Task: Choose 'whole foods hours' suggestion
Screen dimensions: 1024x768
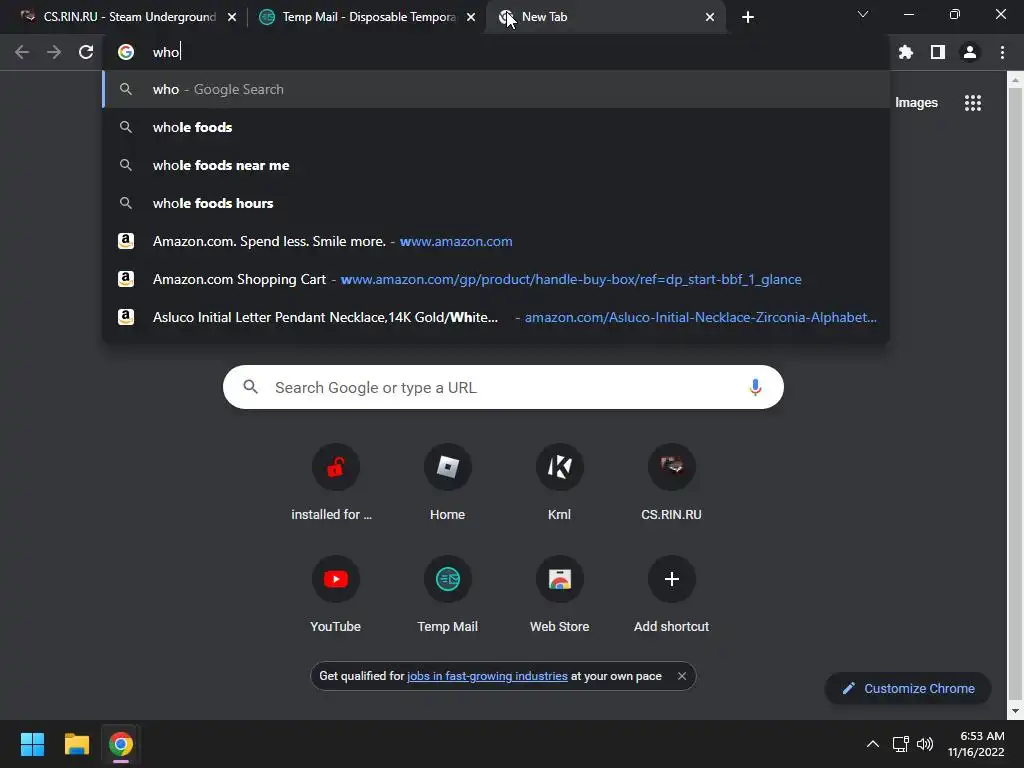Action: [496, 203]
